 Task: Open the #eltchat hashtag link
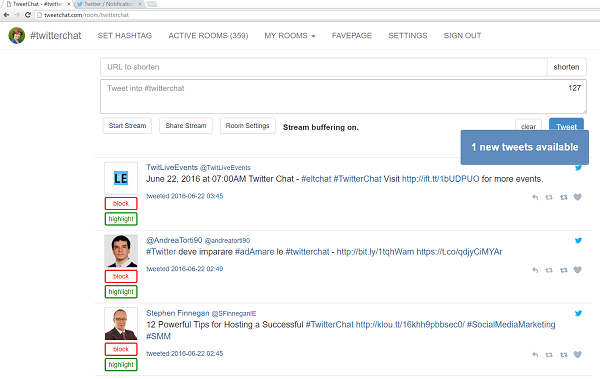[x=316, y=179]
